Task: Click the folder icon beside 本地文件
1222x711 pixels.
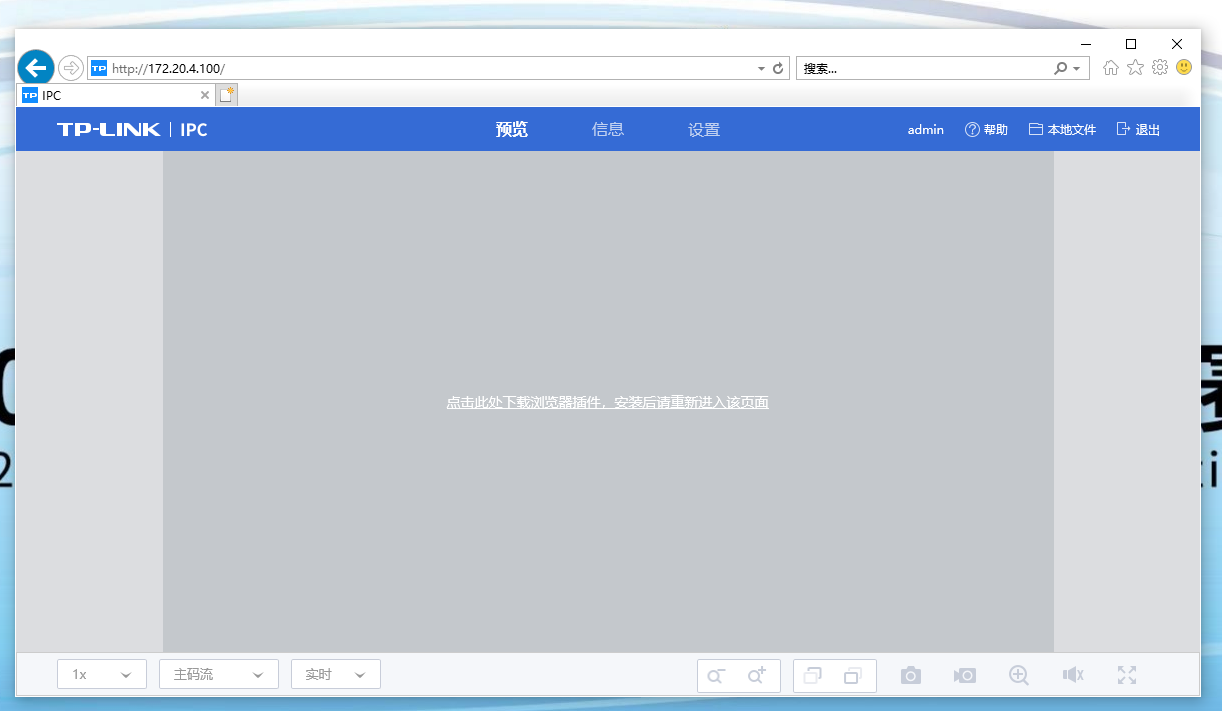Action: (1036, 129)
